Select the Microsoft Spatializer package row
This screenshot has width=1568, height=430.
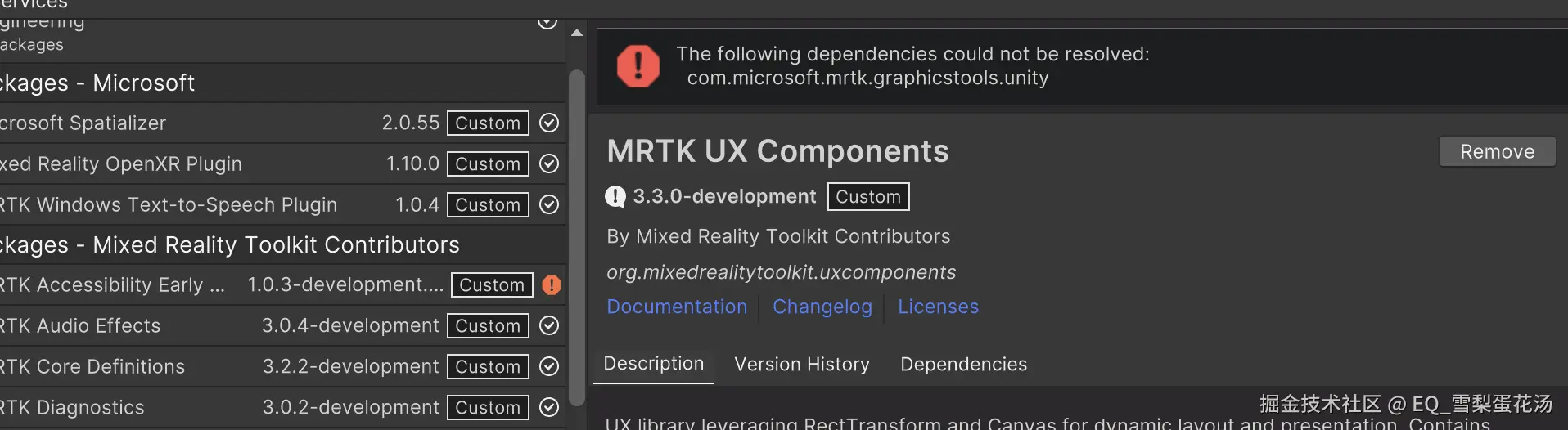[282, 123]
